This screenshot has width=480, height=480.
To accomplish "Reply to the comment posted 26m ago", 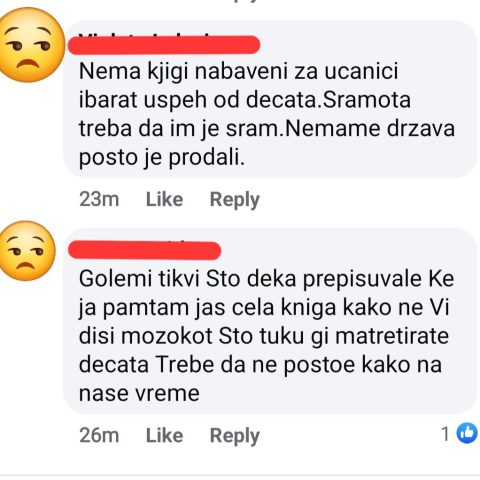I will coord(235,436).
